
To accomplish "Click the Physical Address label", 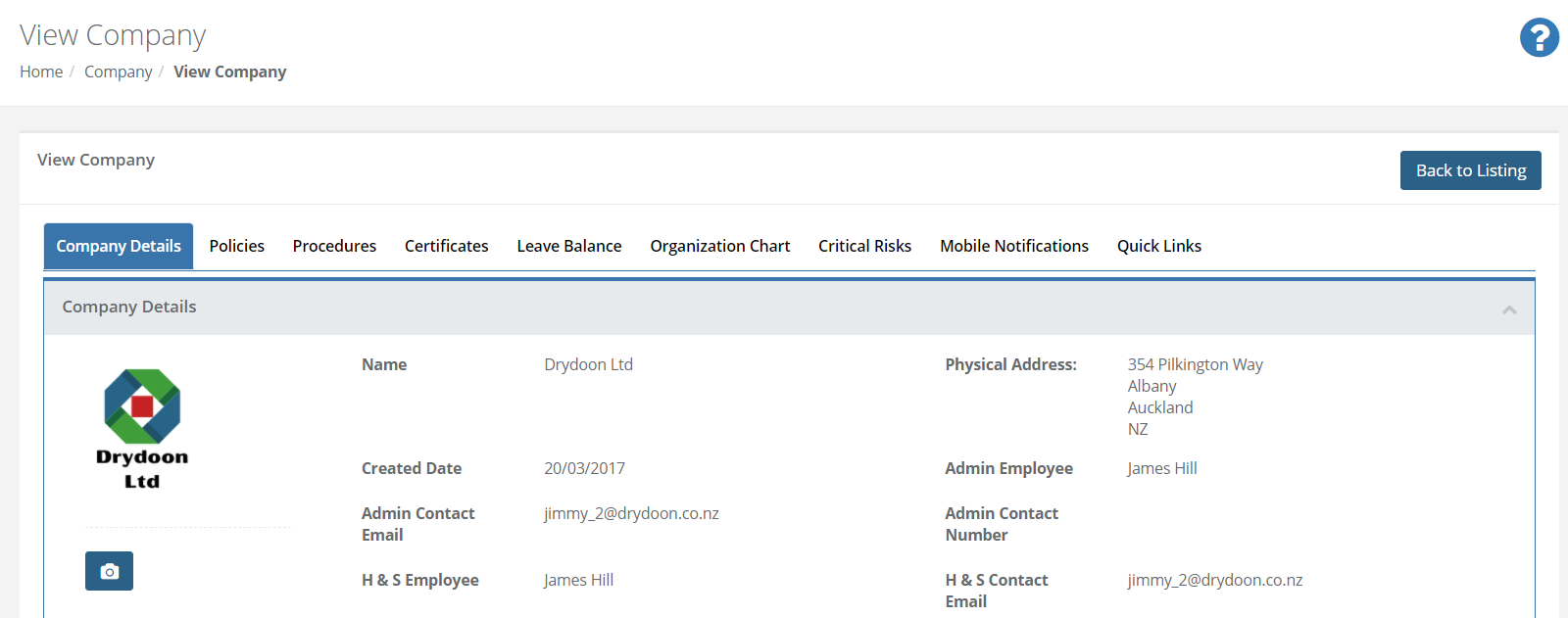I will 1011,364.
